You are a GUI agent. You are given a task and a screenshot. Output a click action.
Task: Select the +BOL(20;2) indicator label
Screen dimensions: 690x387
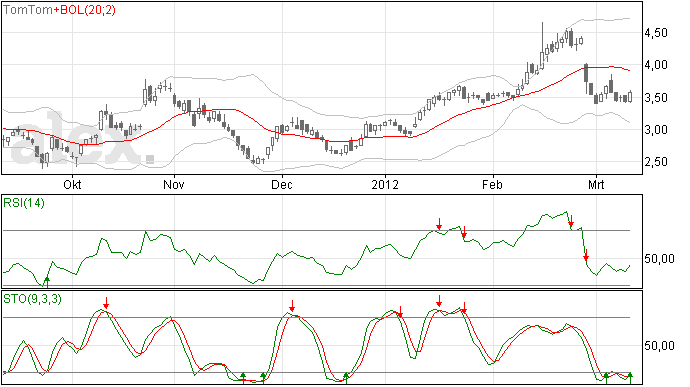[84, 10]
